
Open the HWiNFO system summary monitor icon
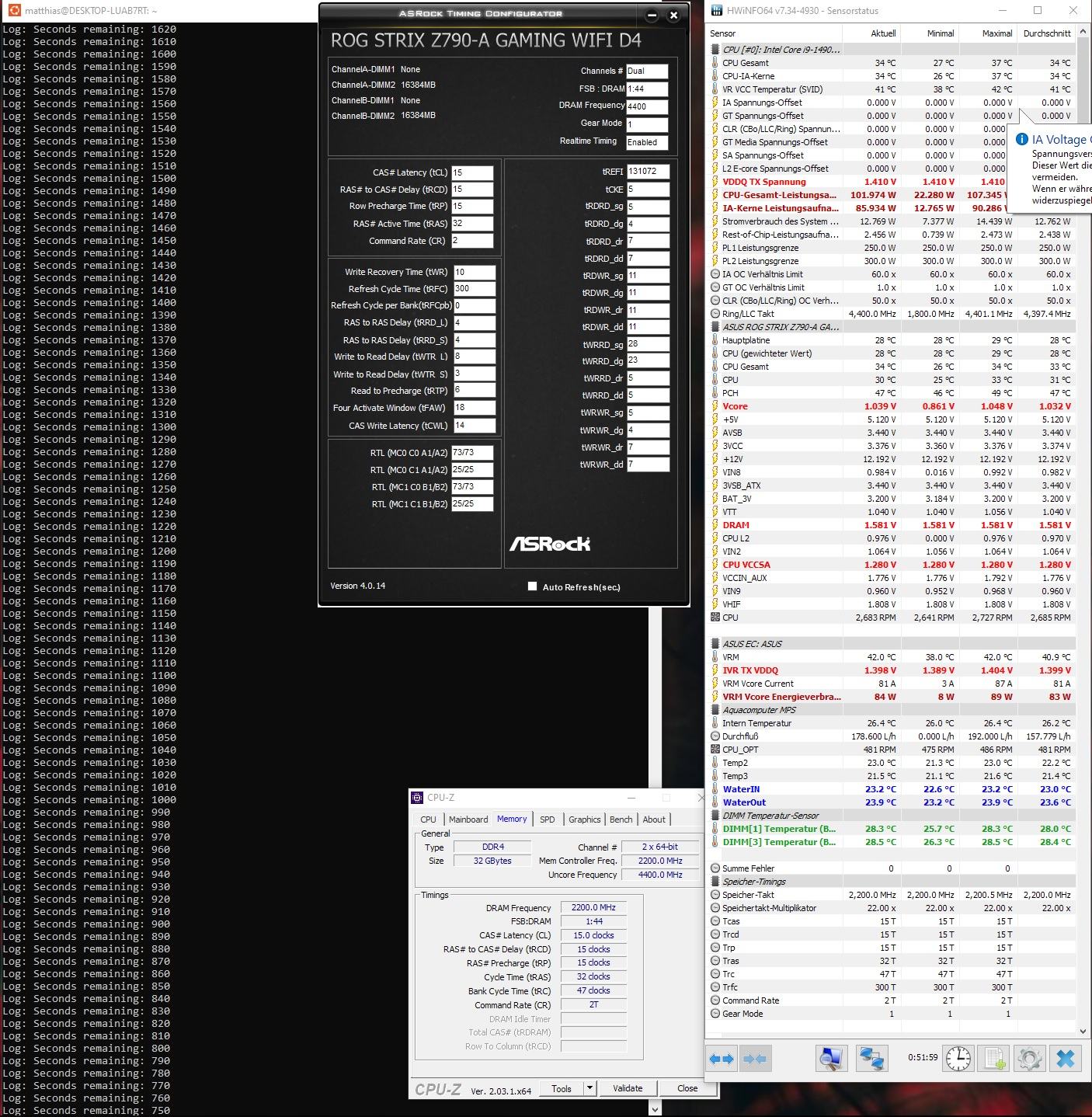pyautogui.click(x=831, y=1059)
